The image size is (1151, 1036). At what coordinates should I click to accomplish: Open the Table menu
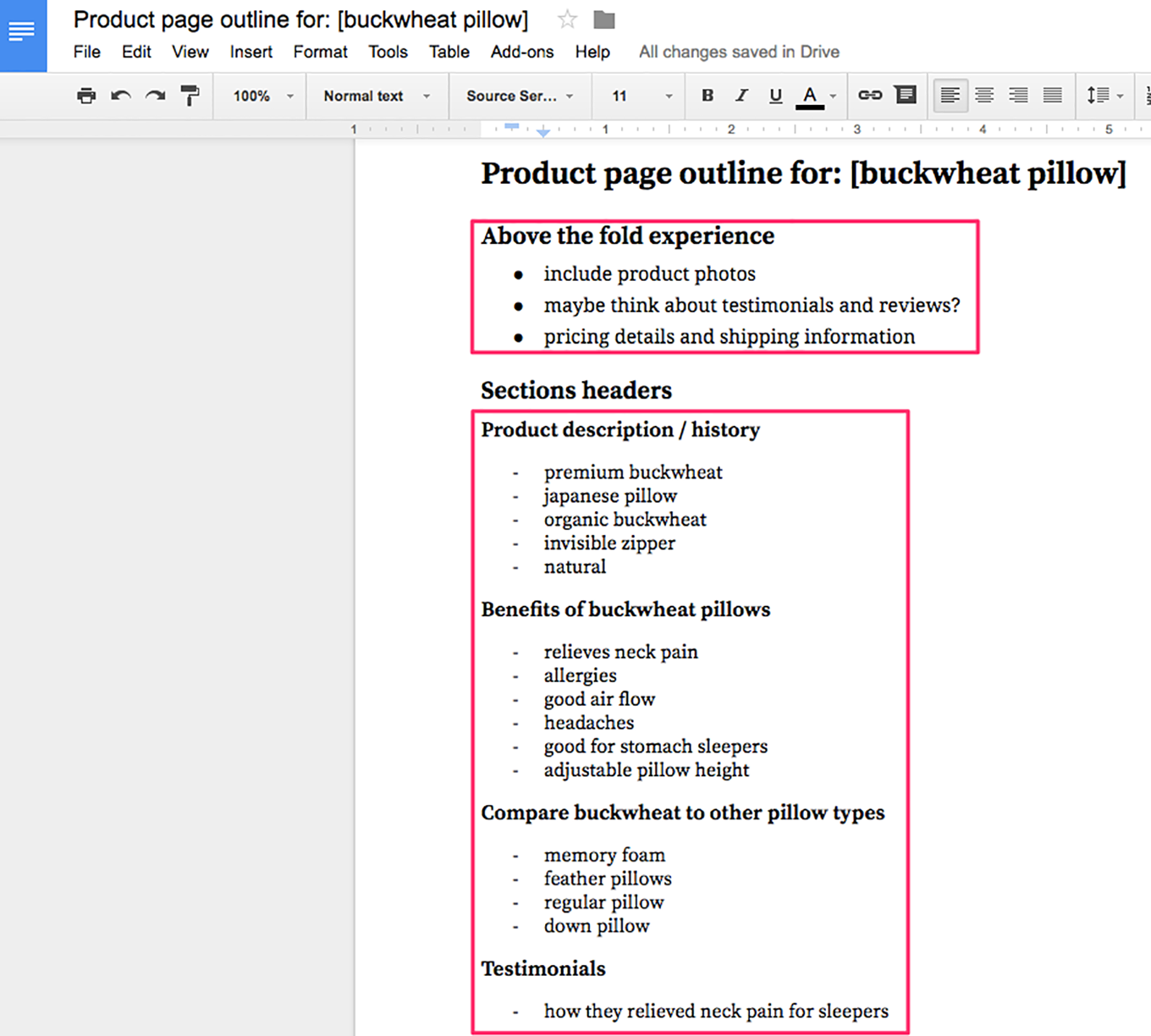(449, 52)
